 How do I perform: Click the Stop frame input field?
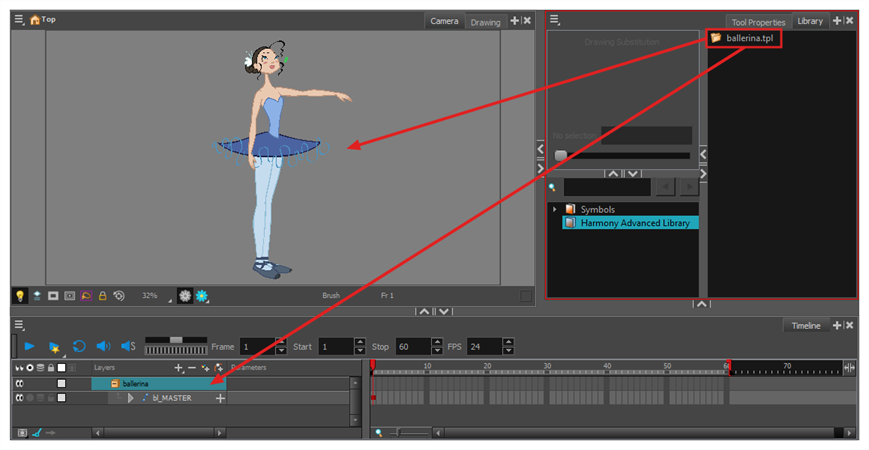point(412,346)
